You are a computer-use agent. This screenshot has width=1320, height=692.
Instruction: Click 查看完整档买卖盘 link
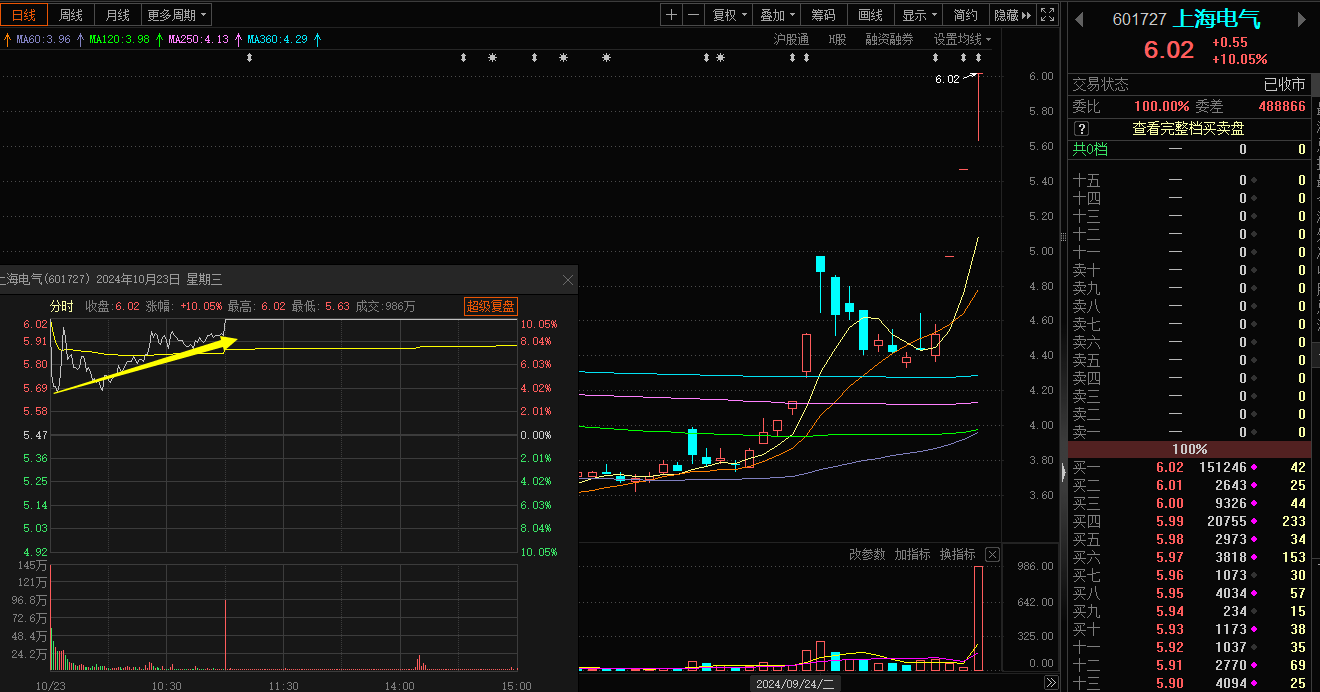[1188, 129]
